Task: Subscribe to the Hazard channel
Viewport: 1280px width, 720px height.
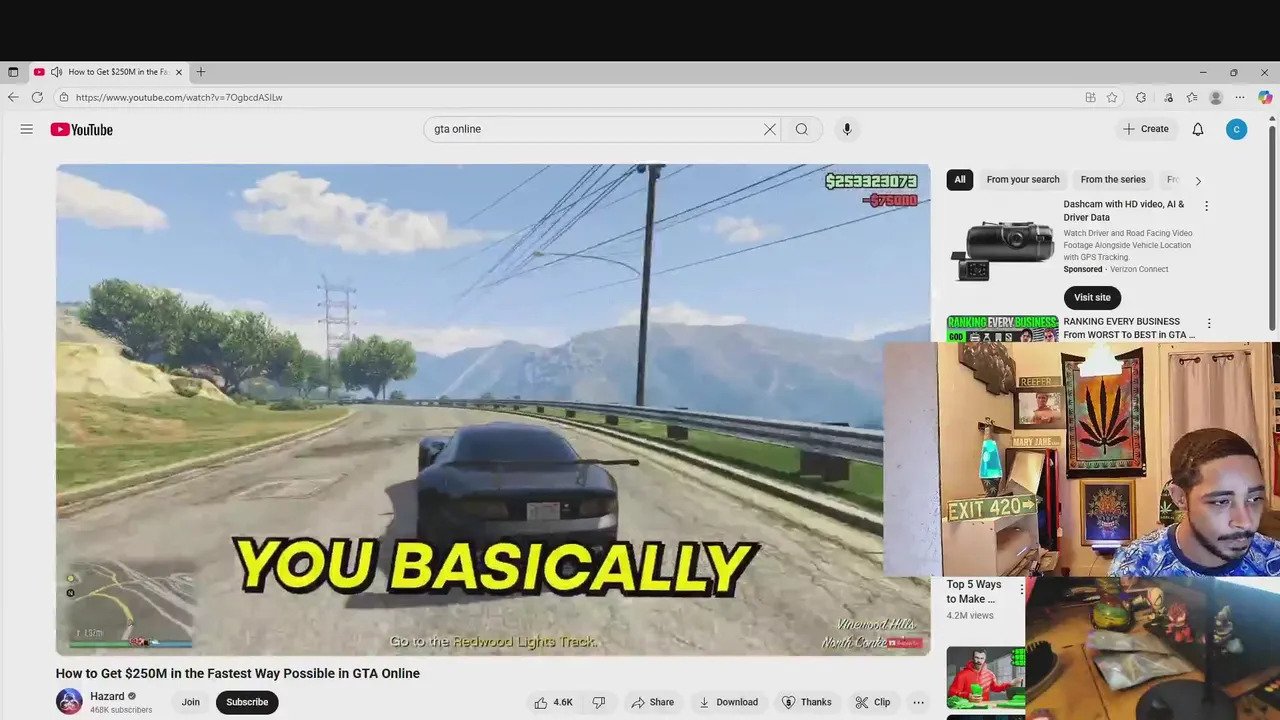Action: (x=247, y=702)
